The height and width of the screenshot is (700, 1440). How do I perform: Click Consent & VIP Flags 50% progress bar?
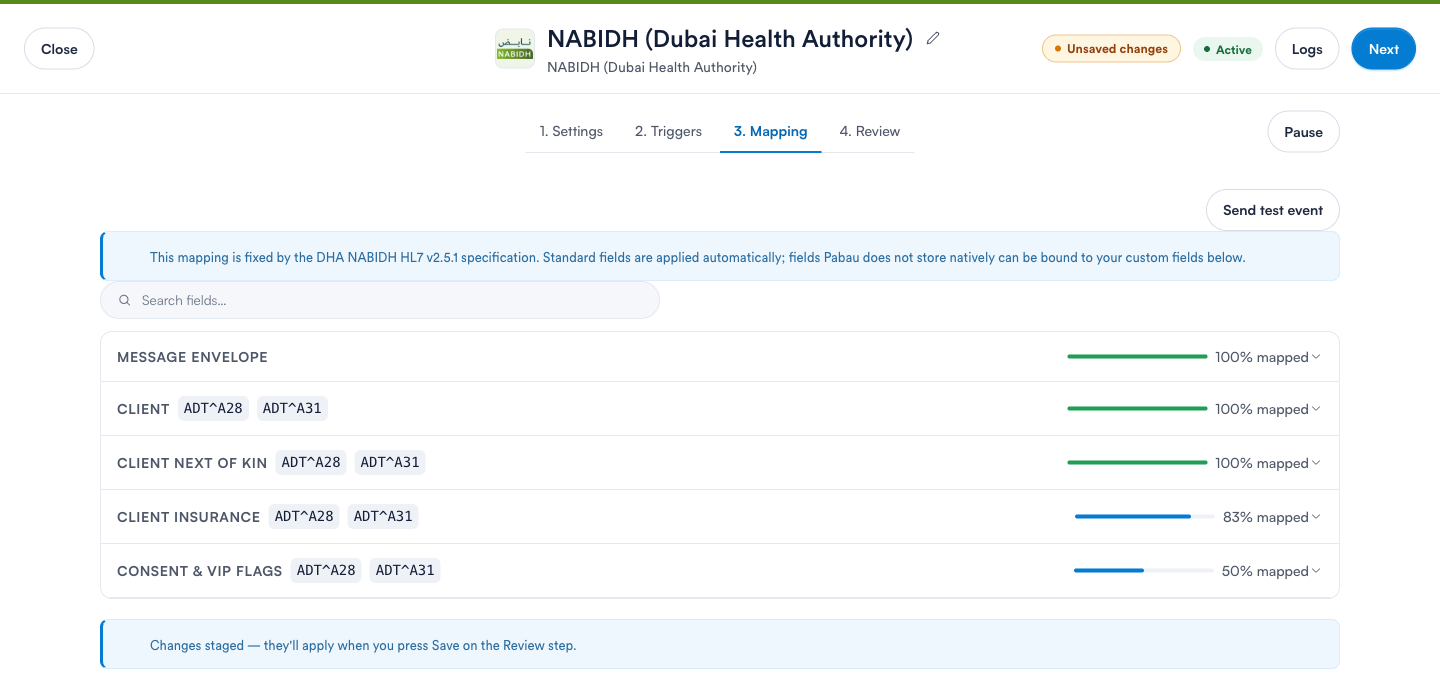pos(1143,571)
